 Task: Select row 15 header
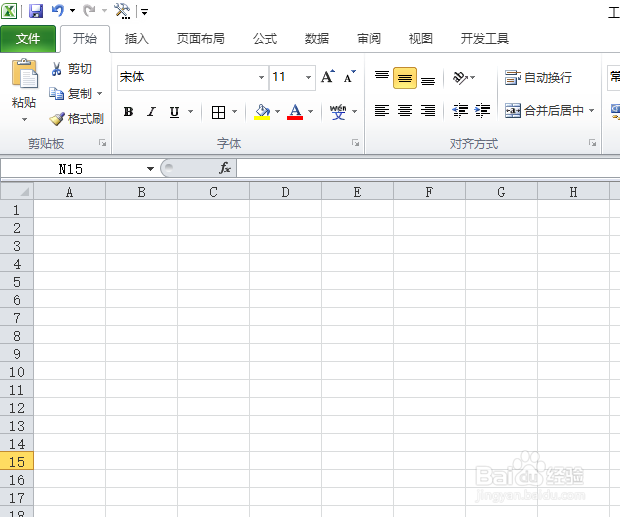(17, 462)
